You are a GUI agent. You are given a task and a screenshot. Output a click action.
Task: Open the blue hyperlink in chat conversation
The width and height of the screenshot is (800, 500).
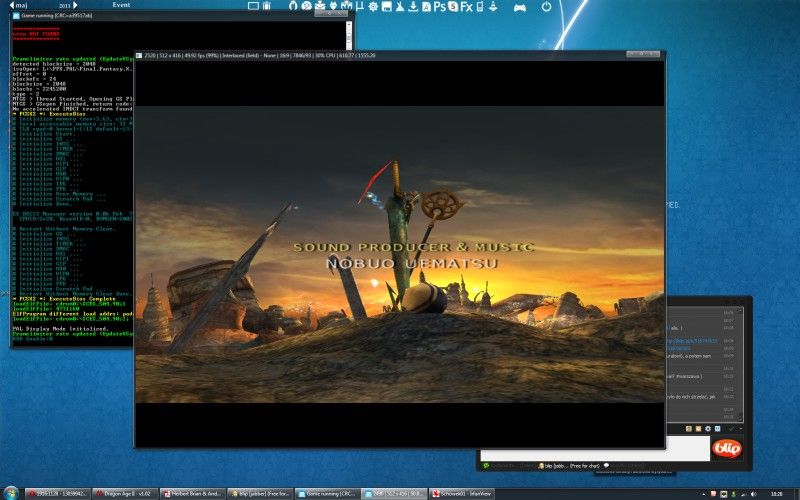coord(692,340)
